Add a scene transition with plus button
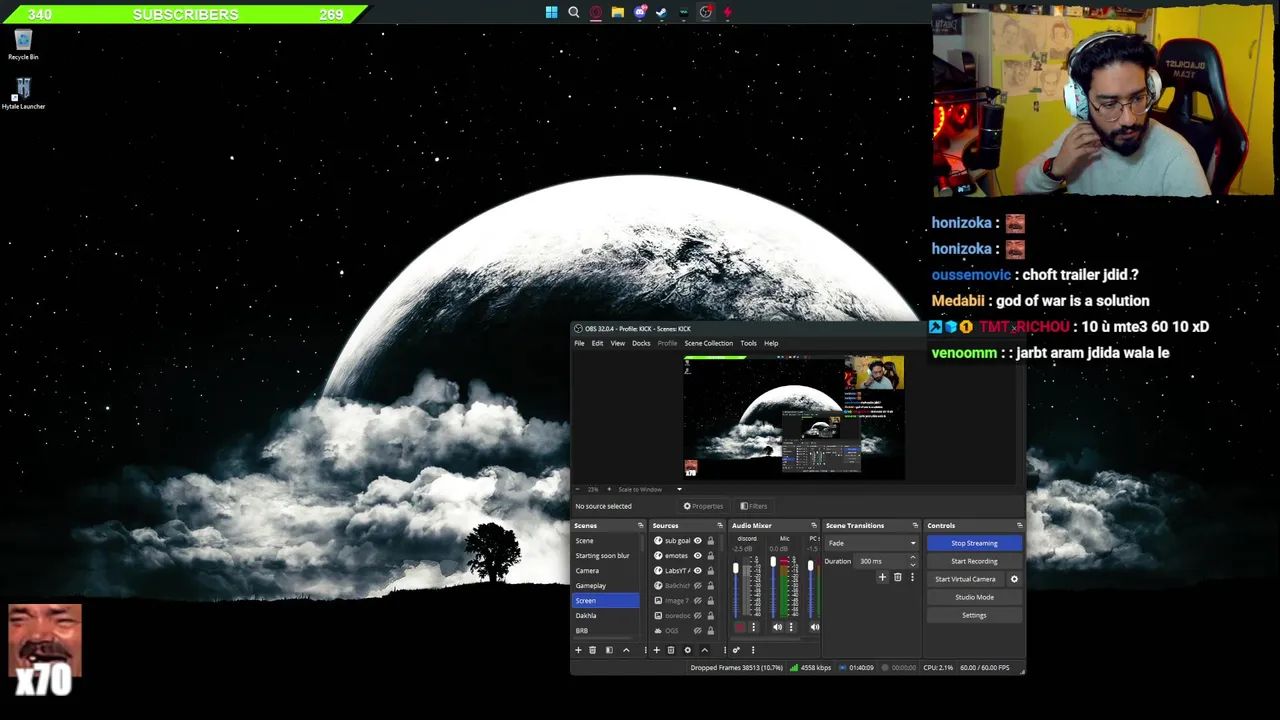This screenshot has width=1280, height=720. click(882, 577)
